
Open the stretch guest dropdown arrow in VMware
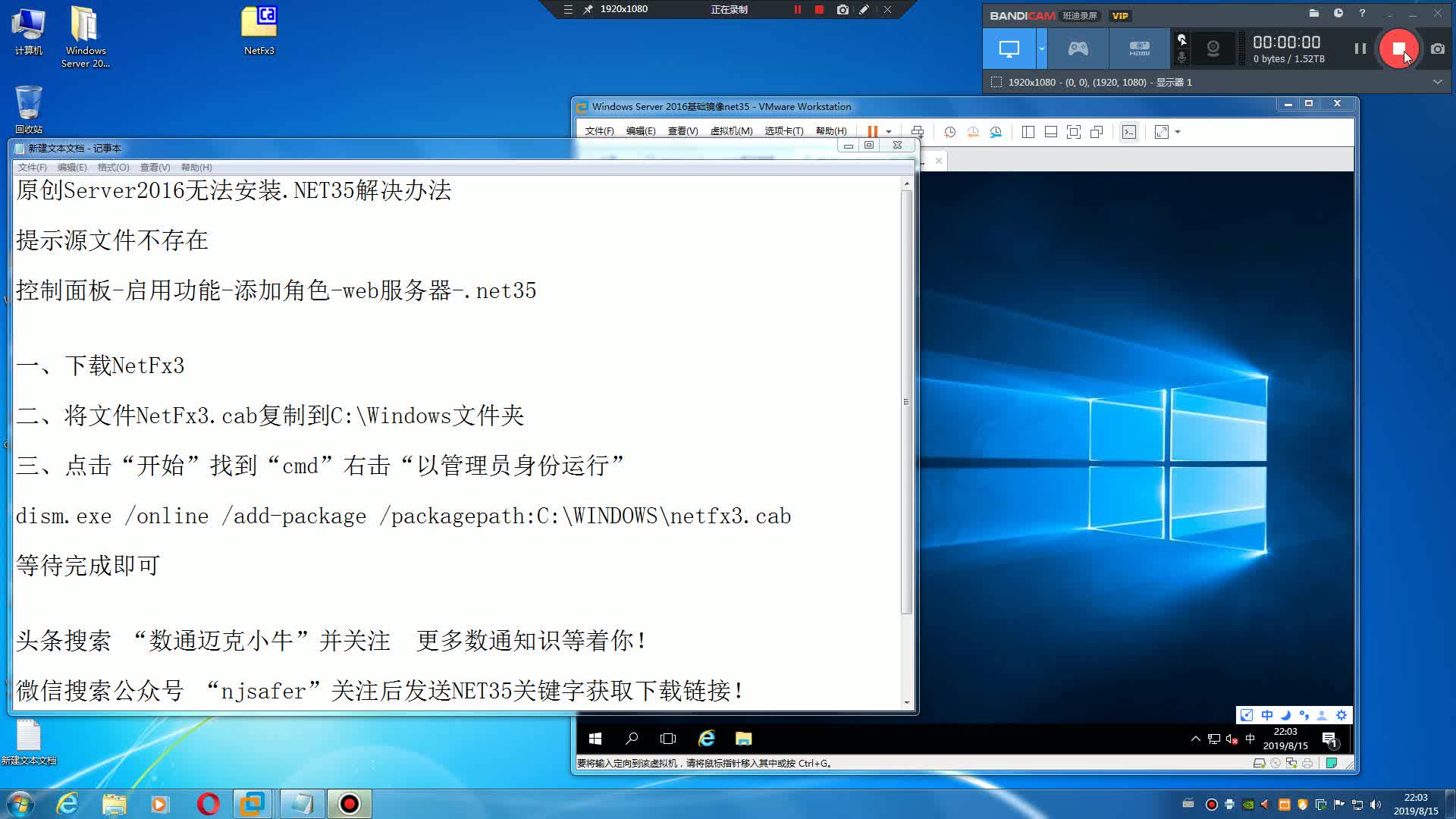click(1178, 132)
